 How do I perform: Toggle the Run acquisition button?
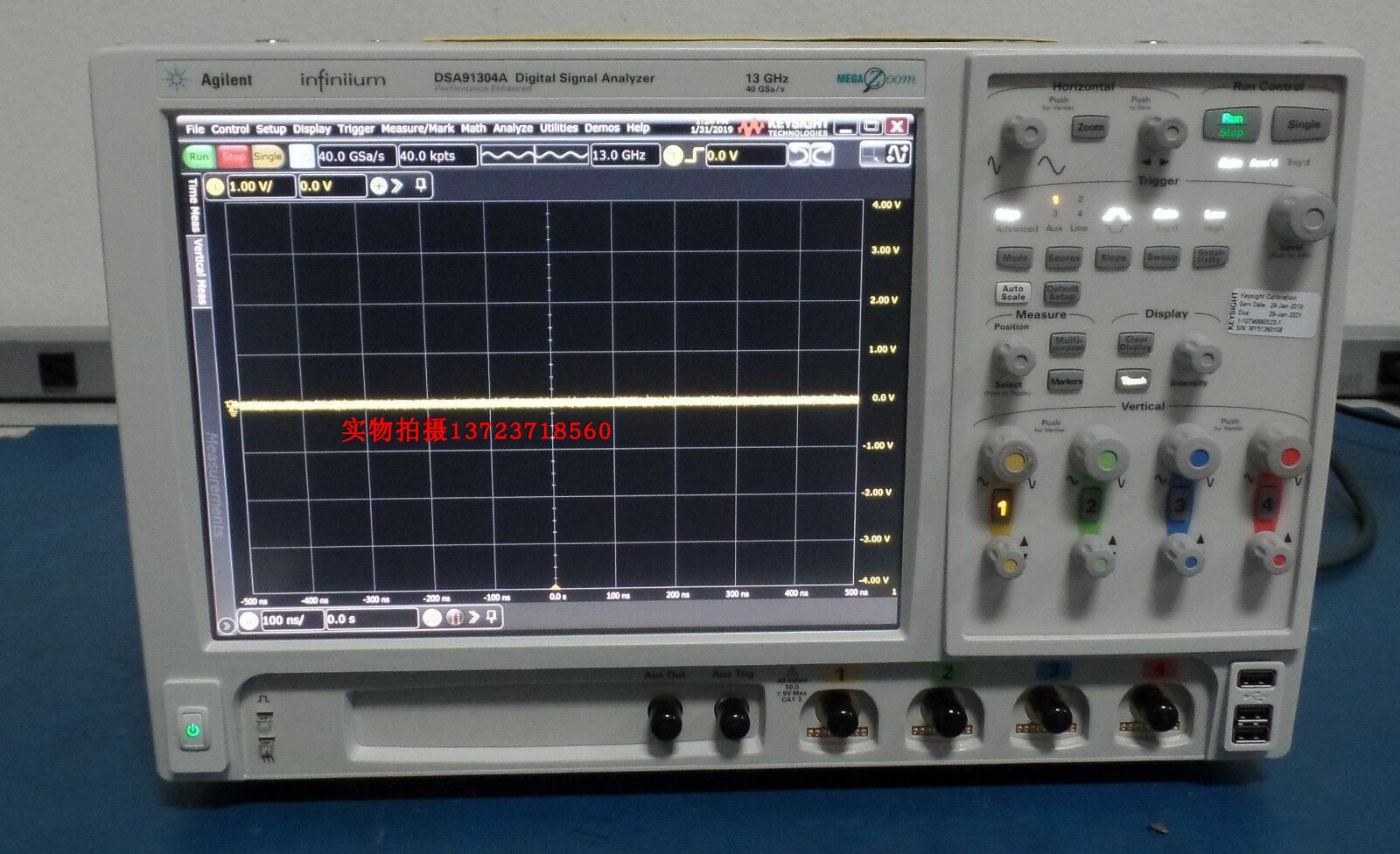pyautogui.click(x=199, y=156)
